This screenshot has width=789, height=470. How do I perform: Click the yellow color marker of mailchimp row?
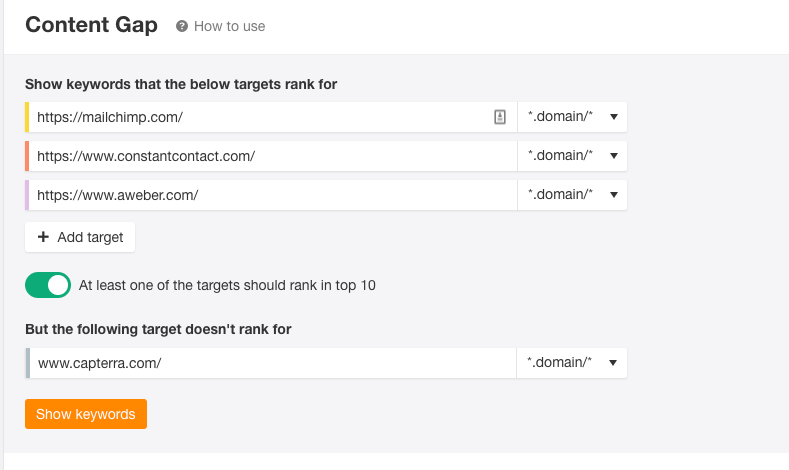pos(27,117)
